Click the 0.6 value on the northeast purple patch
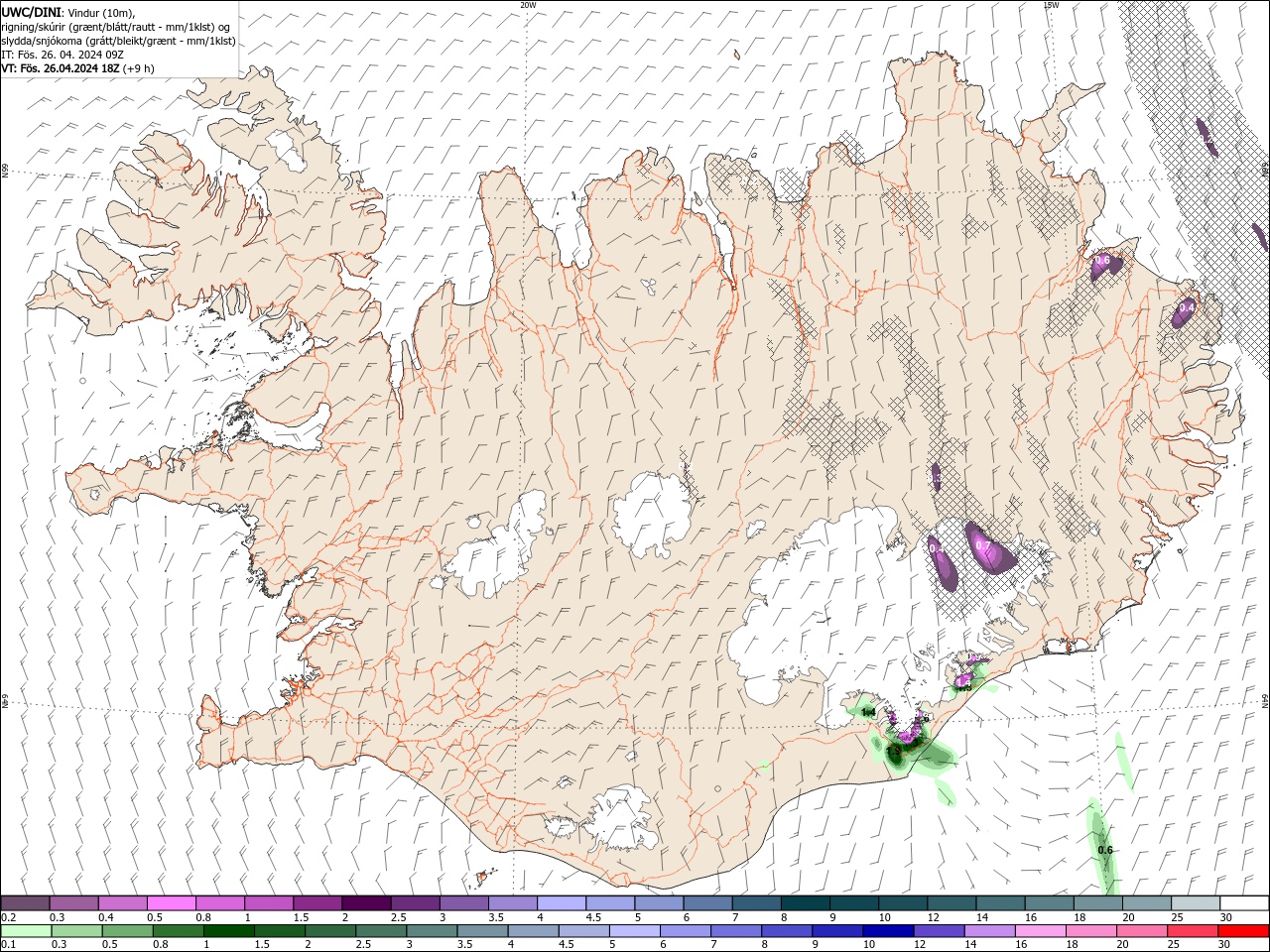1270x952 pixels. tap(1101, 261)
